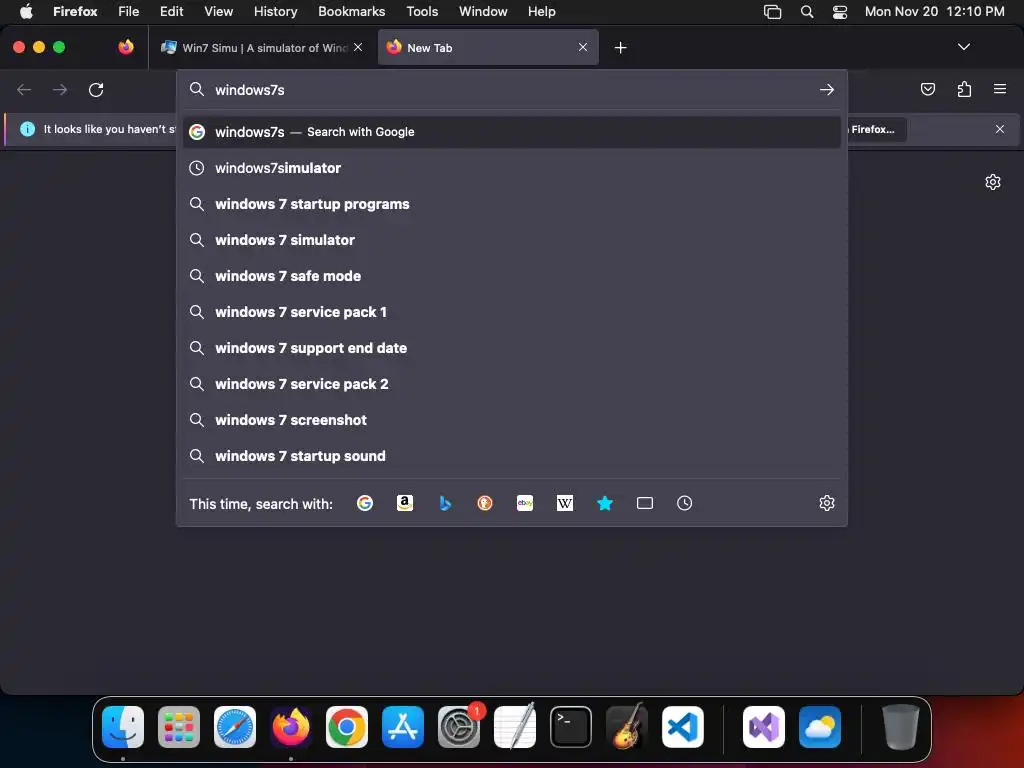Close the Win7 Simu tab
The width and height of the screenshot is (1024, 768).
pyautogui.click(x=358, y=47)
